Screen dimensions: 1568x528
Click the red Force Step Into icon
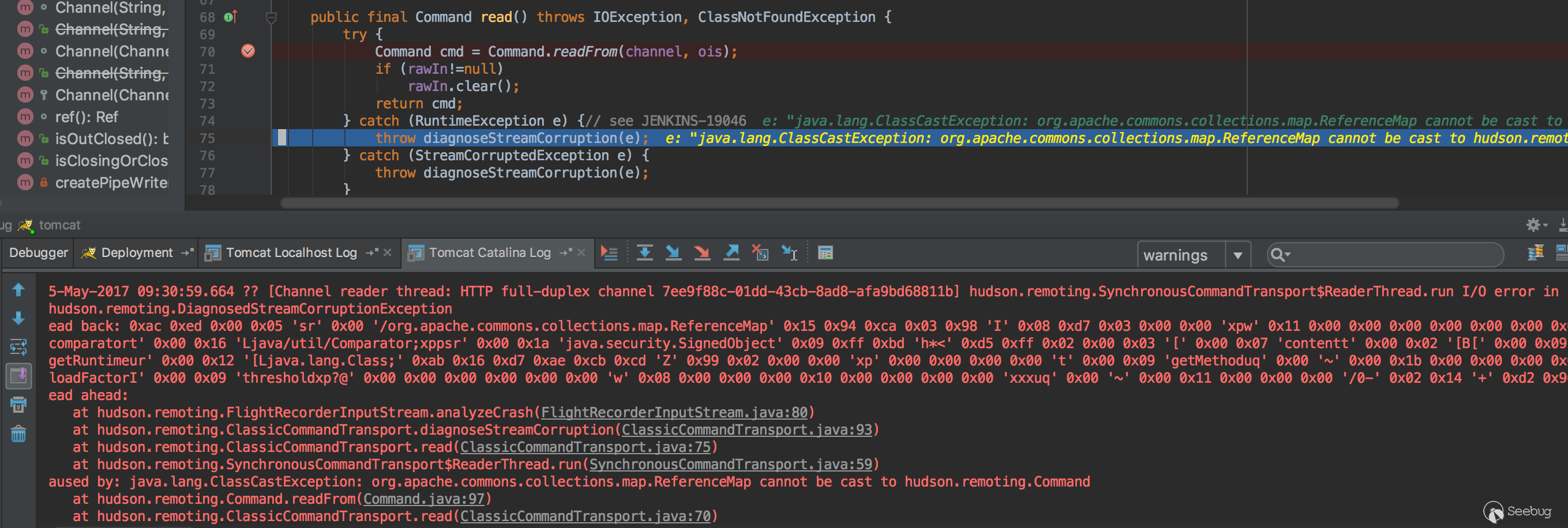[702, 252]
